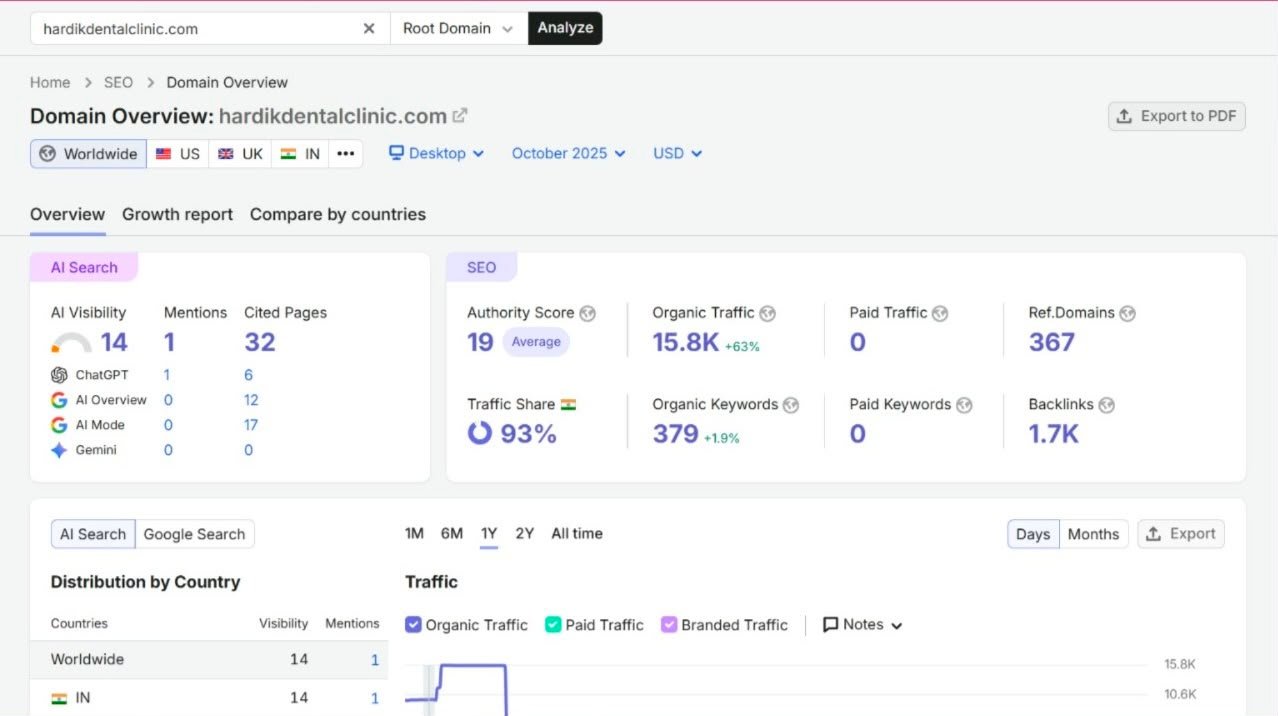Click the globe icon next to Authority Score
This screenshot has width=1278, height=716.
(x=587, y=313)
